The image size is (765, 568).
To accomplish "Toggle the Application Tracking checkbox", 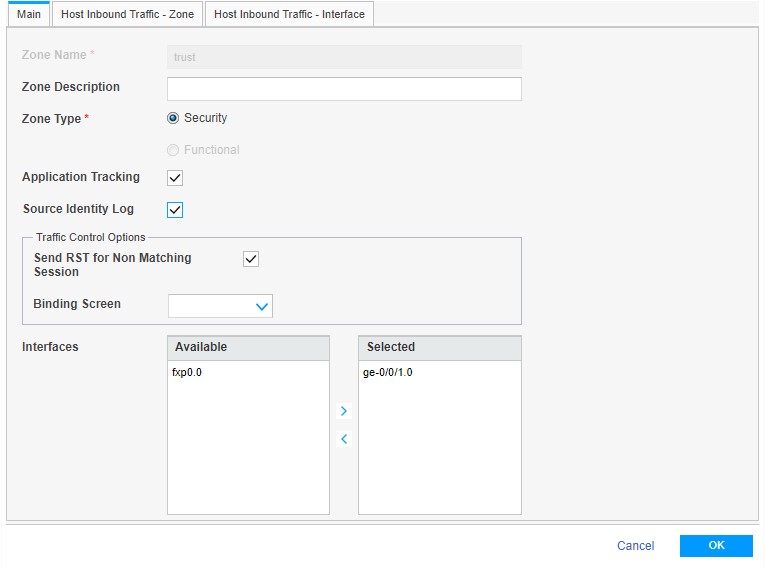I will [175, 178].
